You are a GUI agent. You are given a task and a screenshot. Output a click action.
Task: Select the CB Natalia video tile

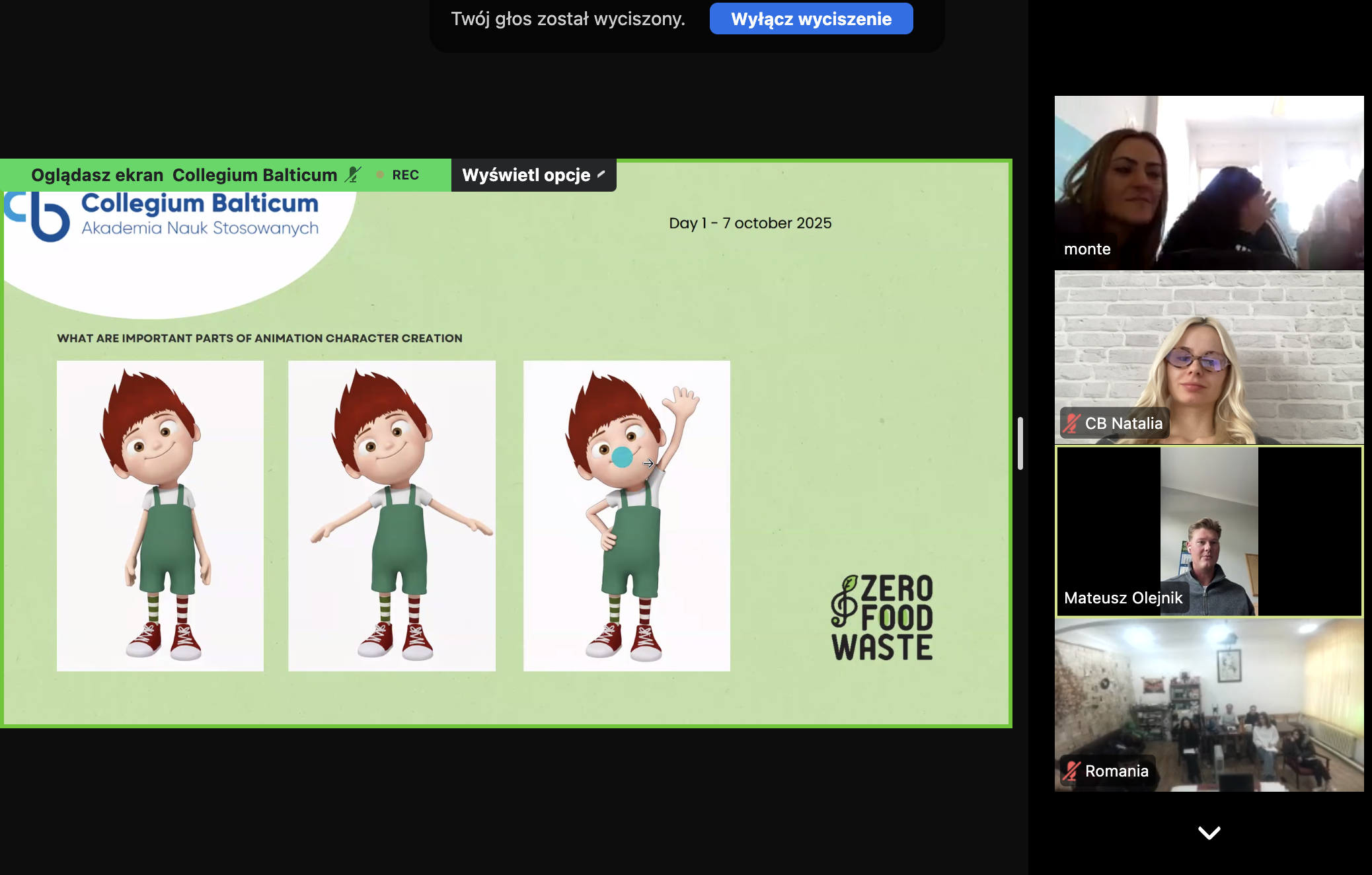coord(1209,357)
